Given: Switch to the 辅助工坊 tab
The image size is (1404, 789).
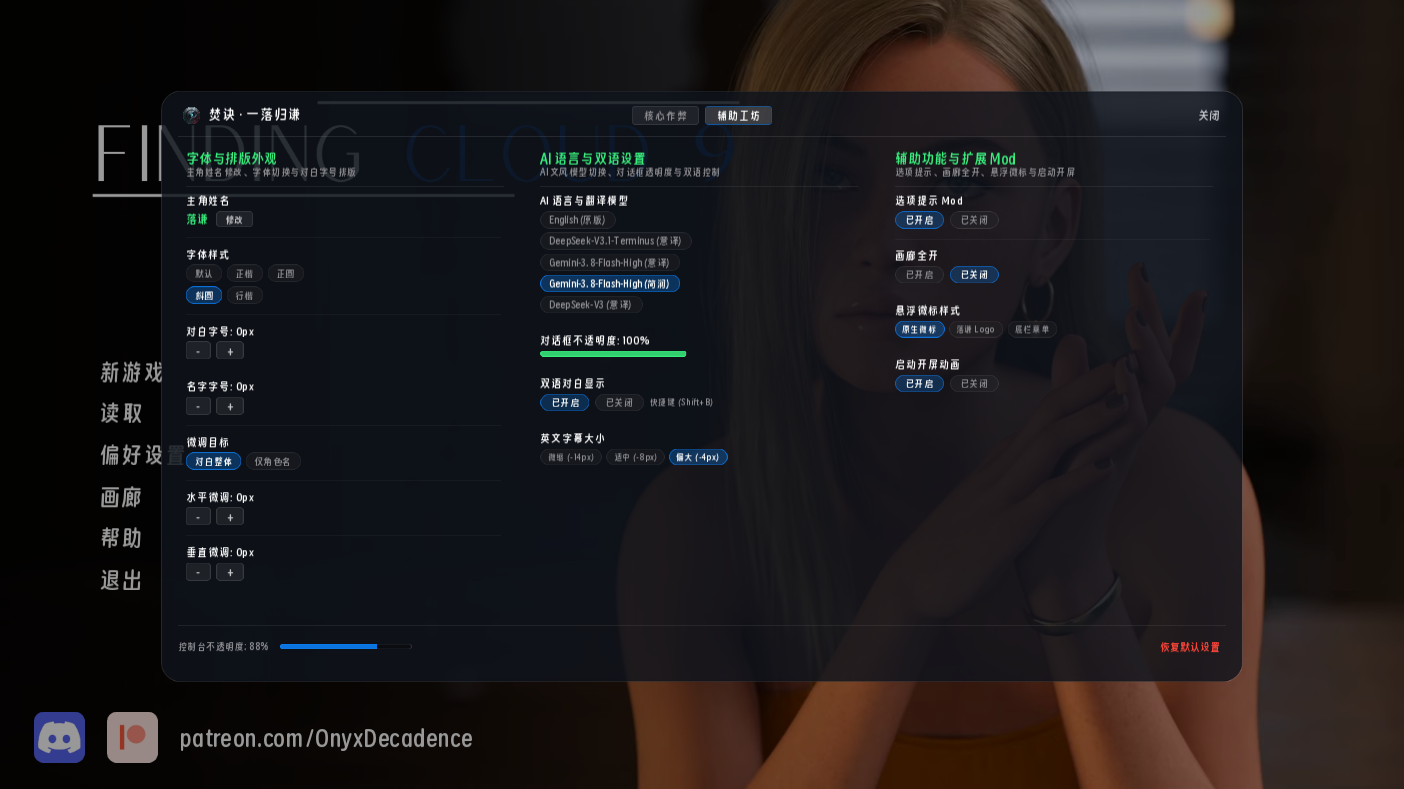Looking at the screenshot, I should [x=738, y=115].
